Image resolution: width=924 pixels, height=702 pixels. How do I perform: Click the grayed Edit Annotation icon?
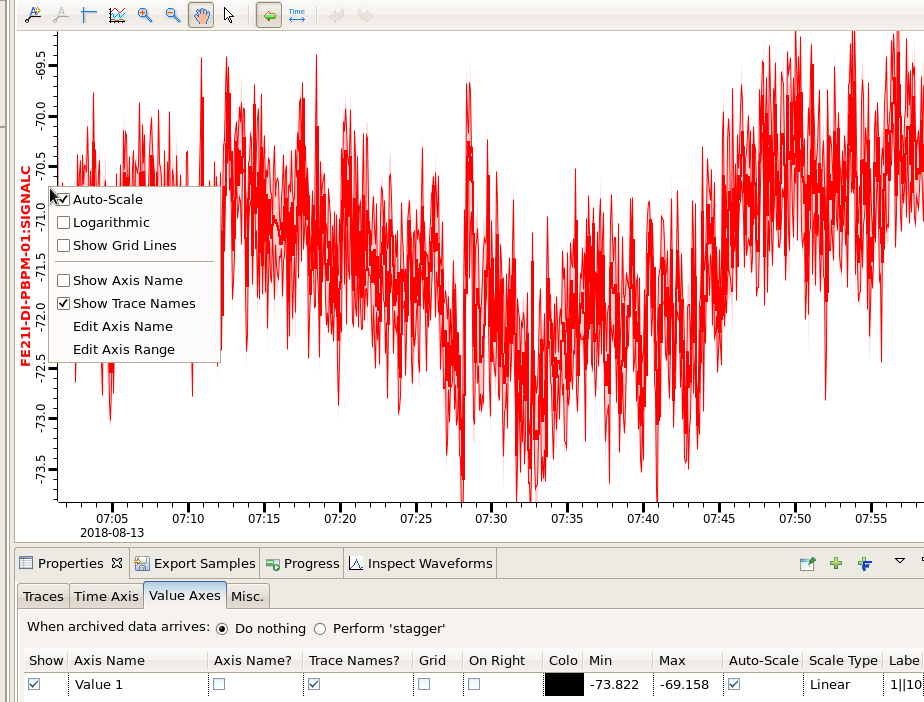pos(61,15)
